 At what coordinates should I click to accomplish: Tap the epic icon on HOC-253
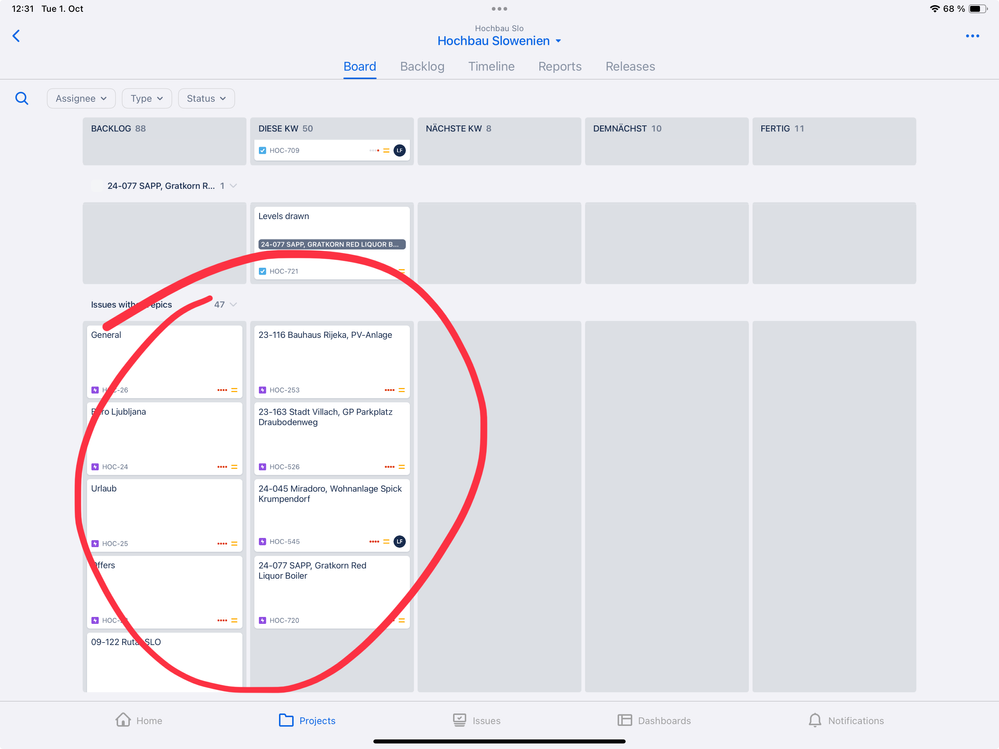pyautogui.click(x=262, y=390)
